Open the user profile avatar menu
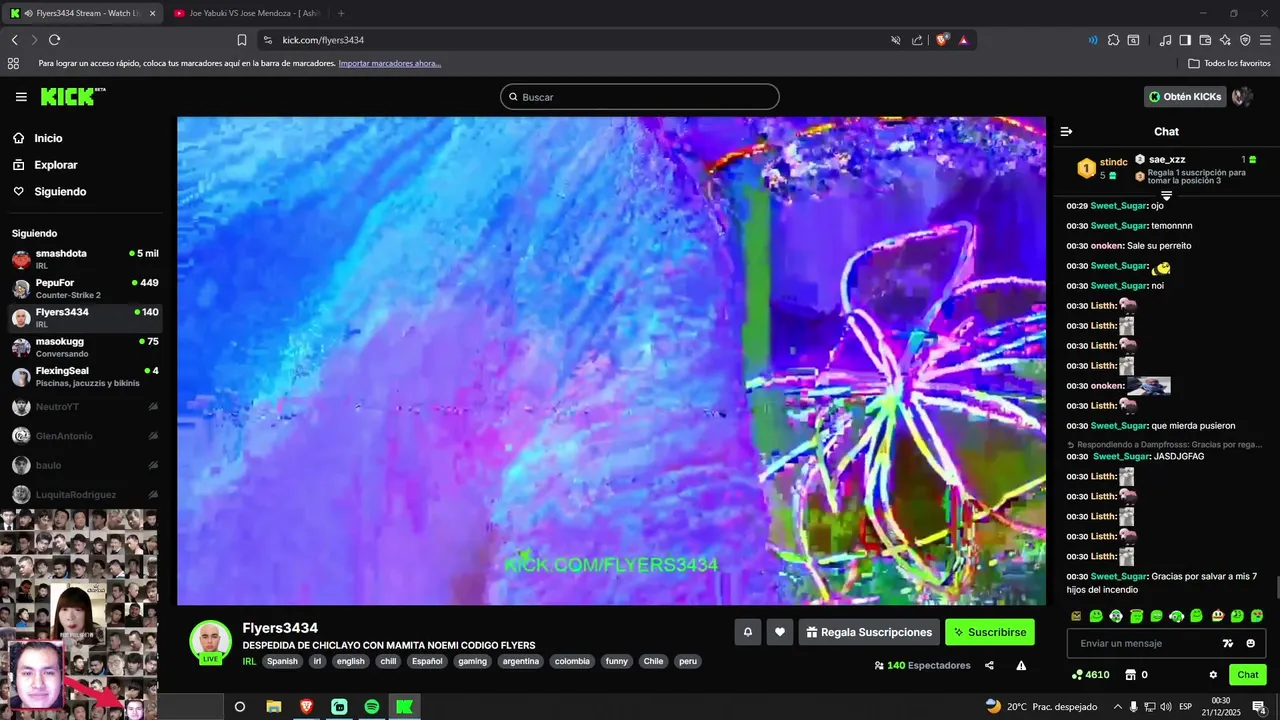The width and height of the screenshot is (1280, 720). tap(1242, 97)
